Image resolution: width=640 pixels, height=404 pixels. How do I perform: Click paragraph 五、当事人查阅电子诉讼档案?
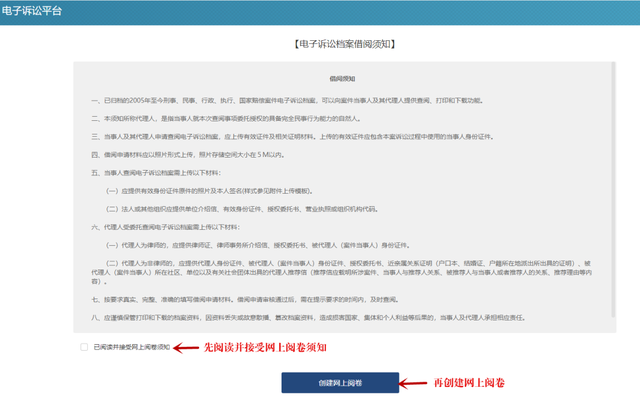point(156,173)
